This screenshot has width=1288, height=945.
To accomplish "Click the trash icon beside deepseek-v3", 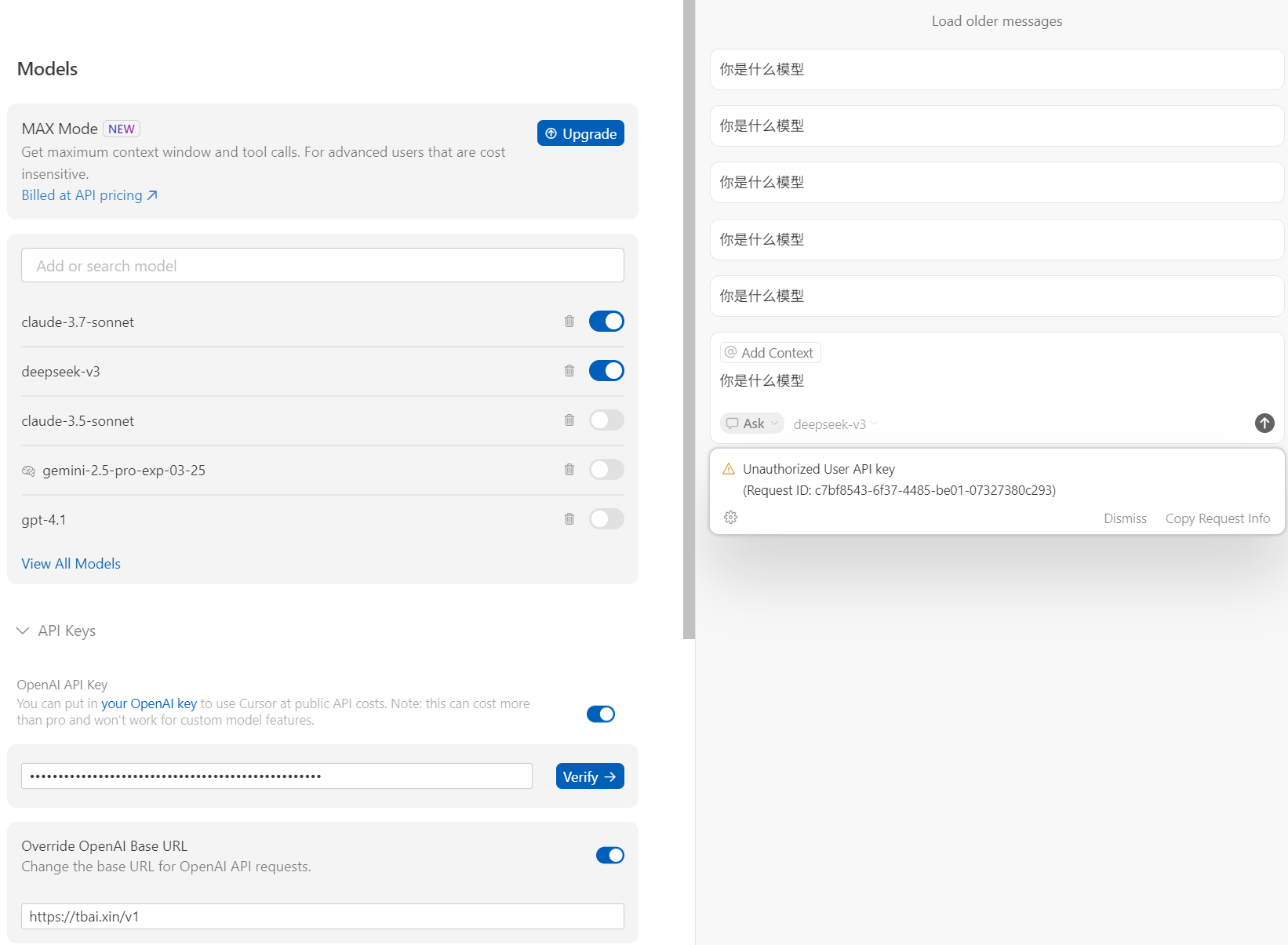I will [569, 371].
